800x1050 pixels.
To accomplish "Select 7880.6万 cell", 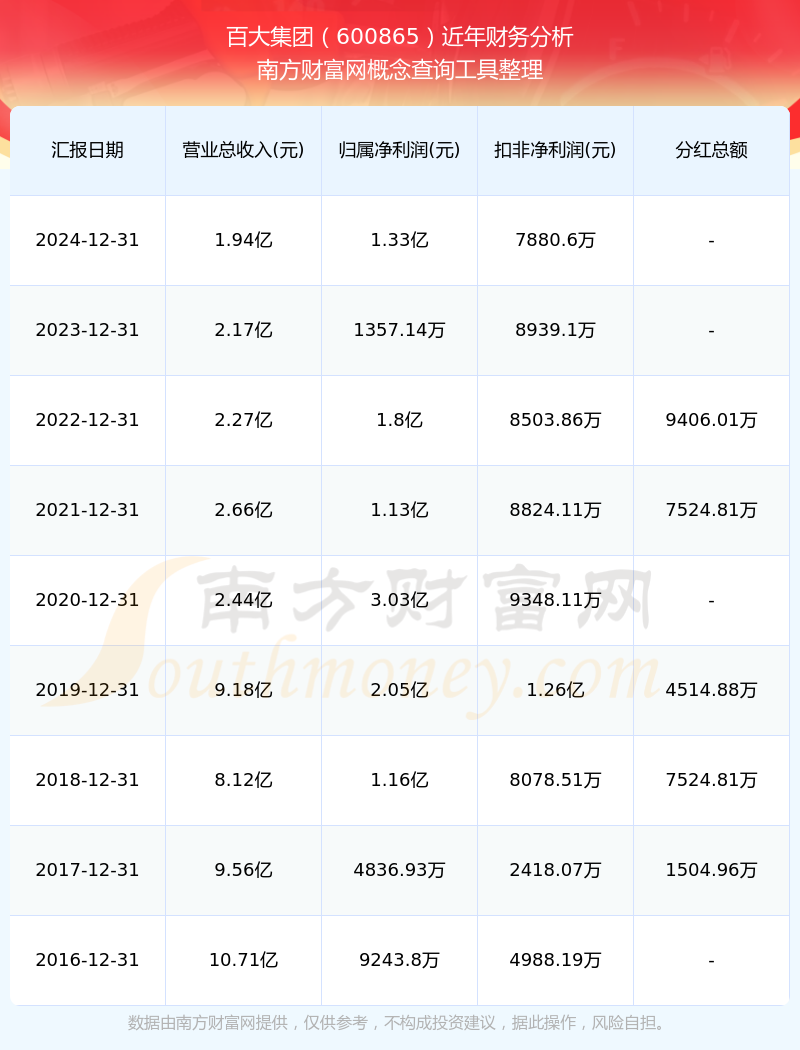I will point(556,240).
